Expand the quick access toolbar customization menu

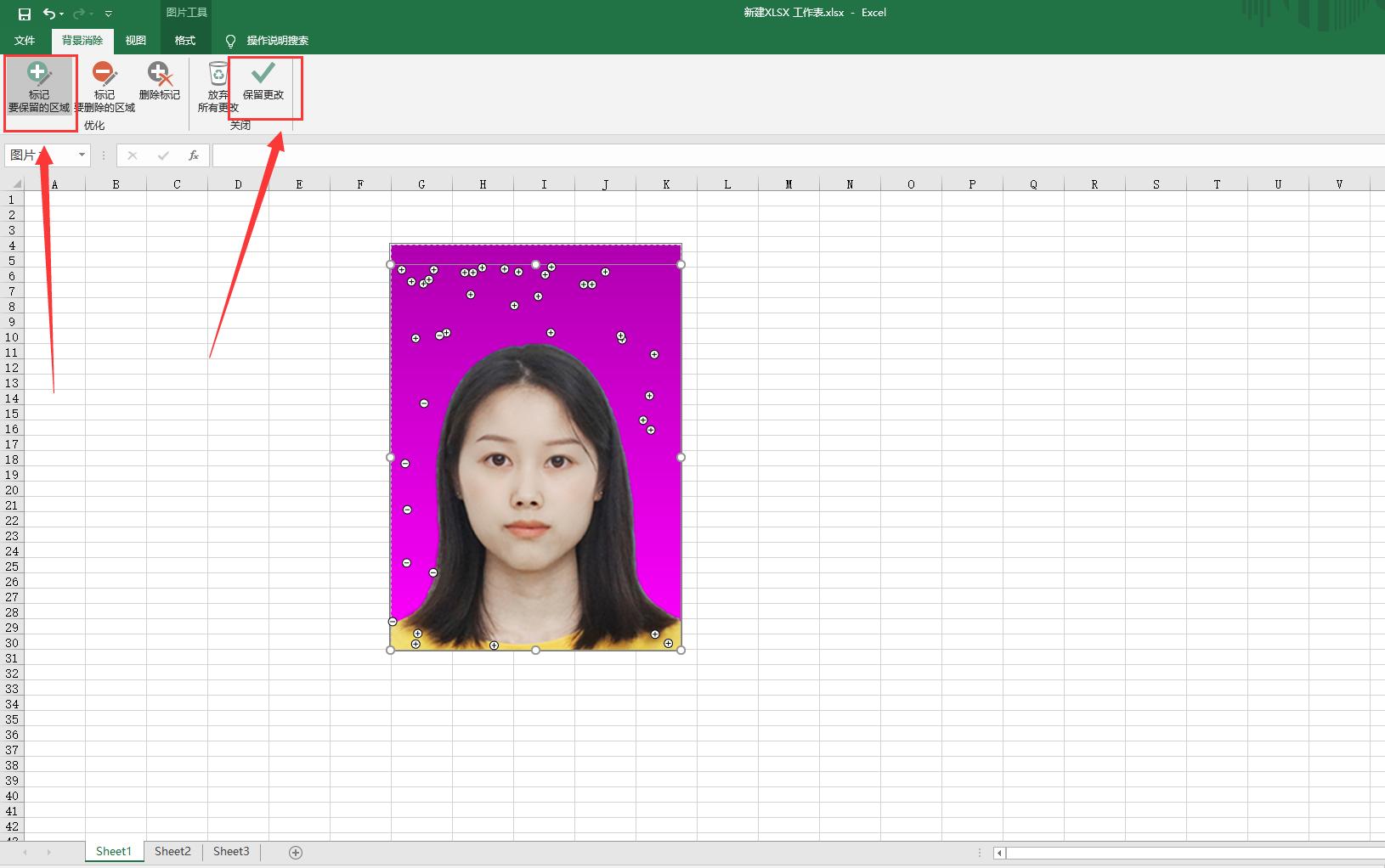[108, 14]
